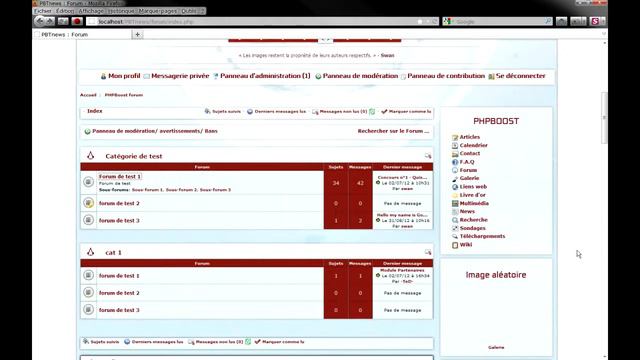Click the PHPBoost forum breadcrumb link
The image size is (640, 360).
tap(124, 95)
